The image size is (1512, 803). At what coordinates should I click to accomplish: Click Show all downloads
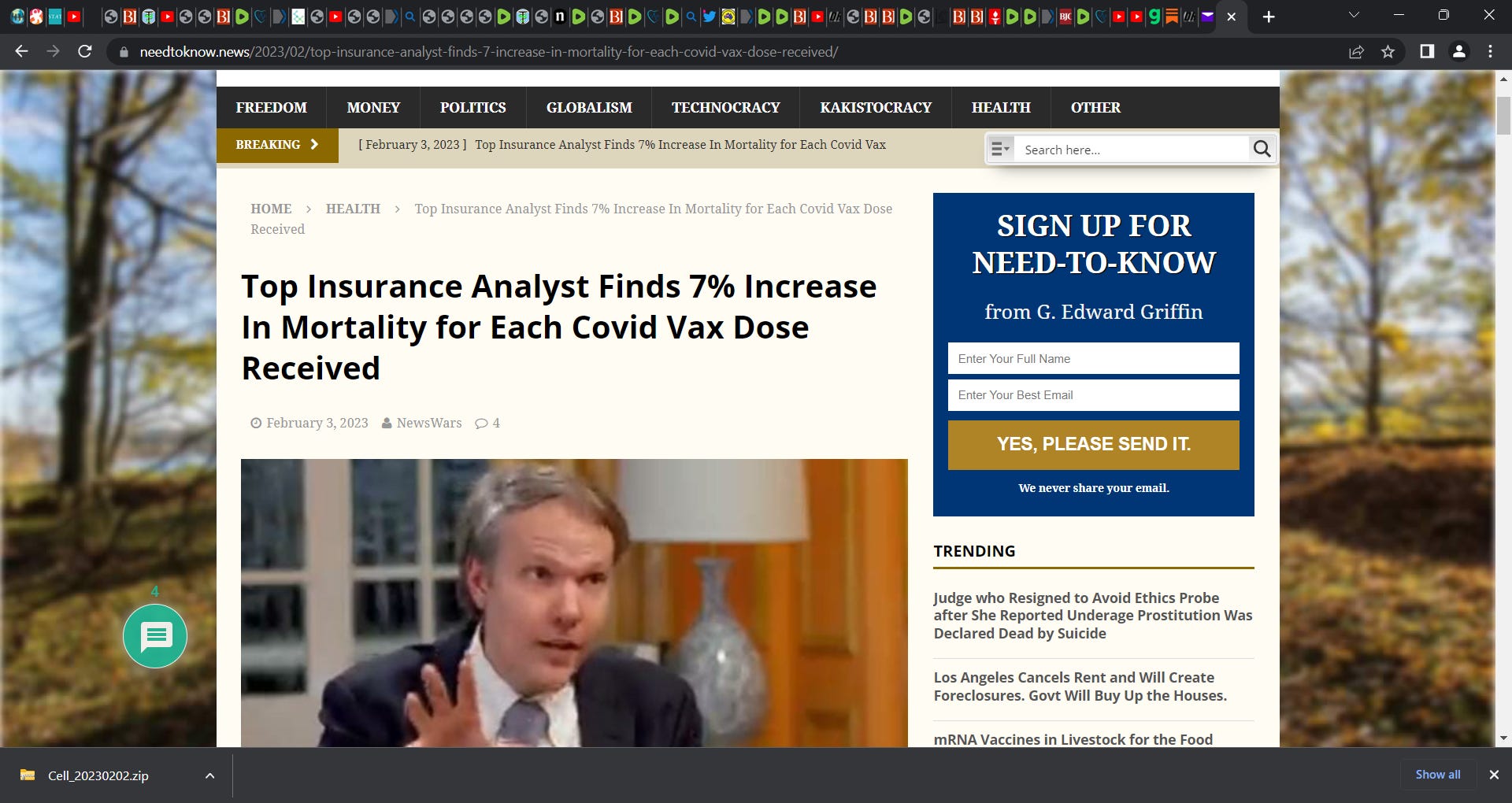1438,775
